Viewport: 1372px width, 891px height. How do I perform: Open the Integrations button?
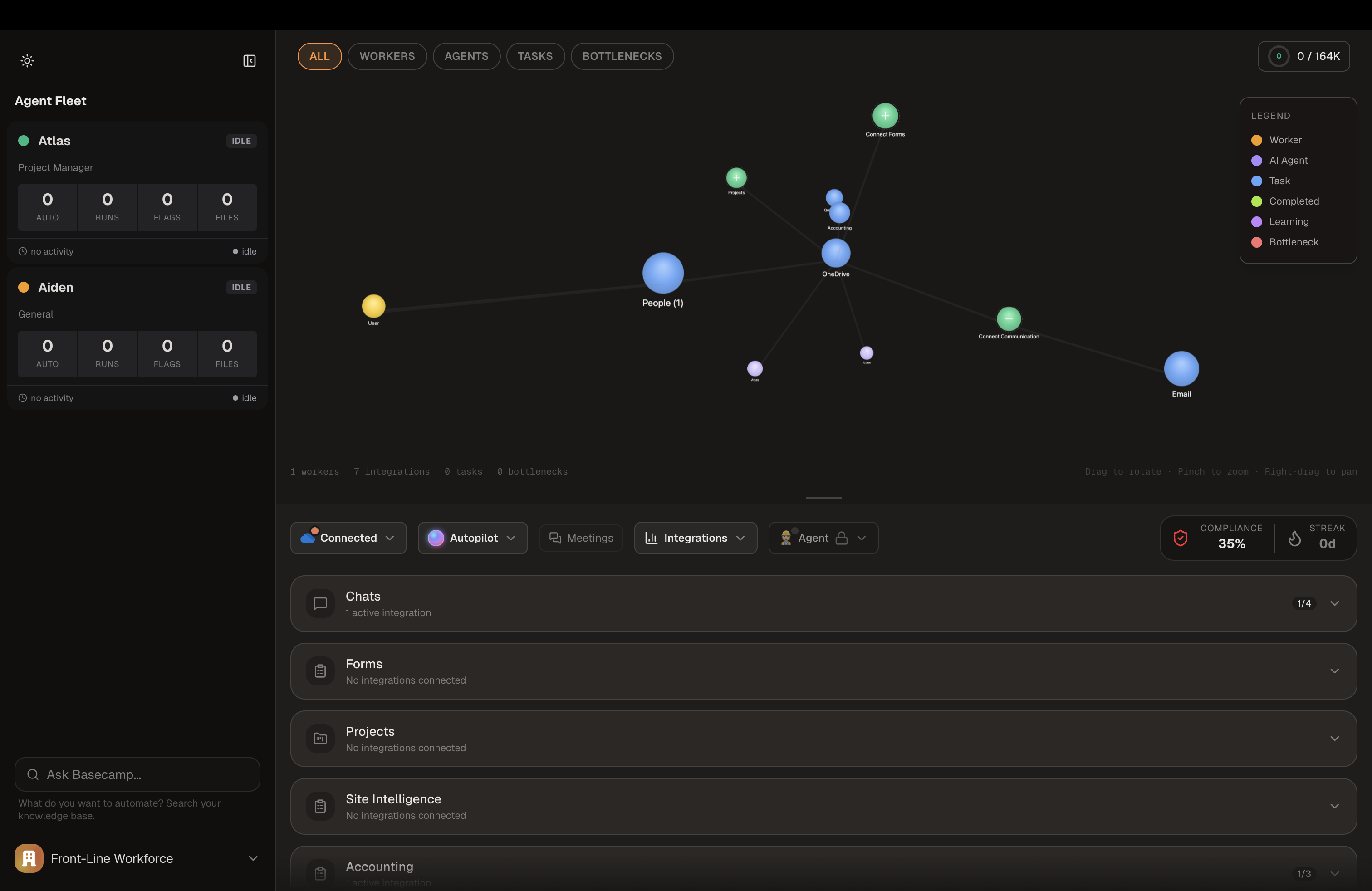click(695, 538)
